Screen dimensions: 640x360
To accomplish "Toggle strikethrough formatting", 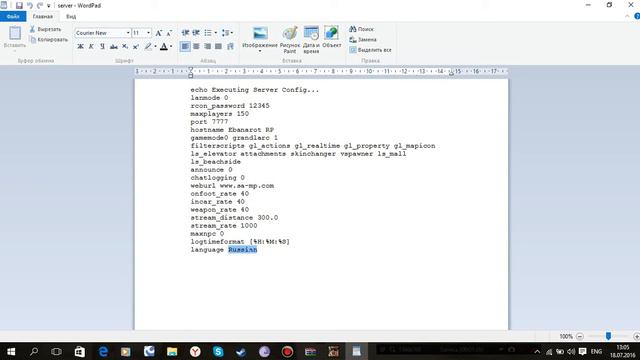I will [113, 47].
